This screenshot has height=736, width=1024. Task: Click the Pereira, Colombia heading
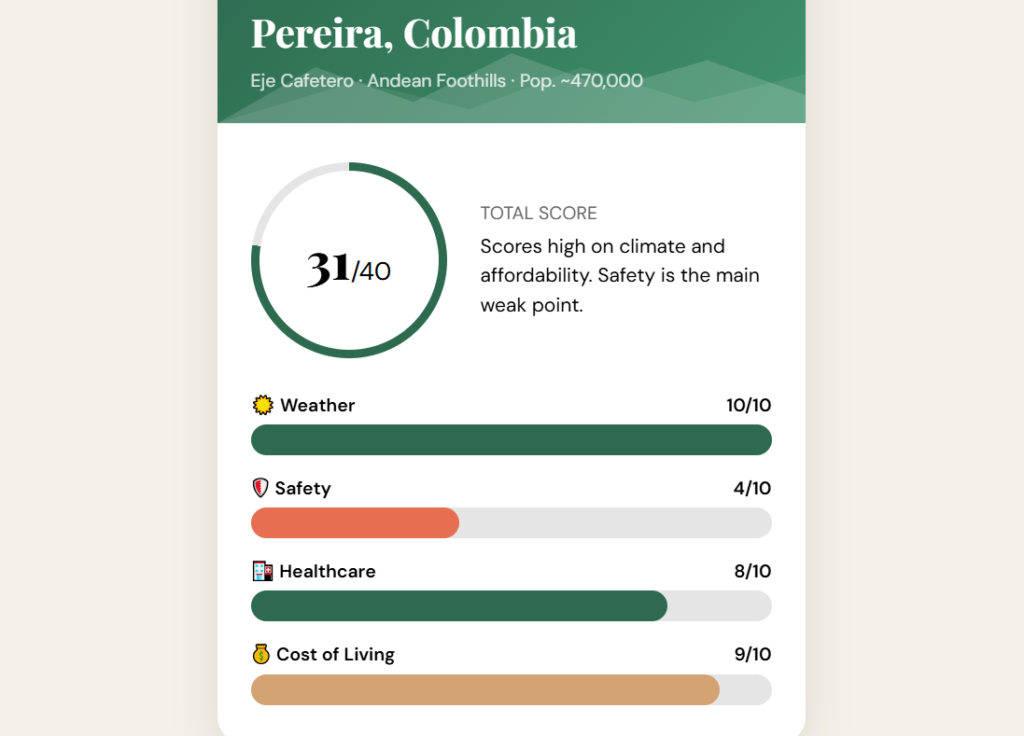(414, 34)
